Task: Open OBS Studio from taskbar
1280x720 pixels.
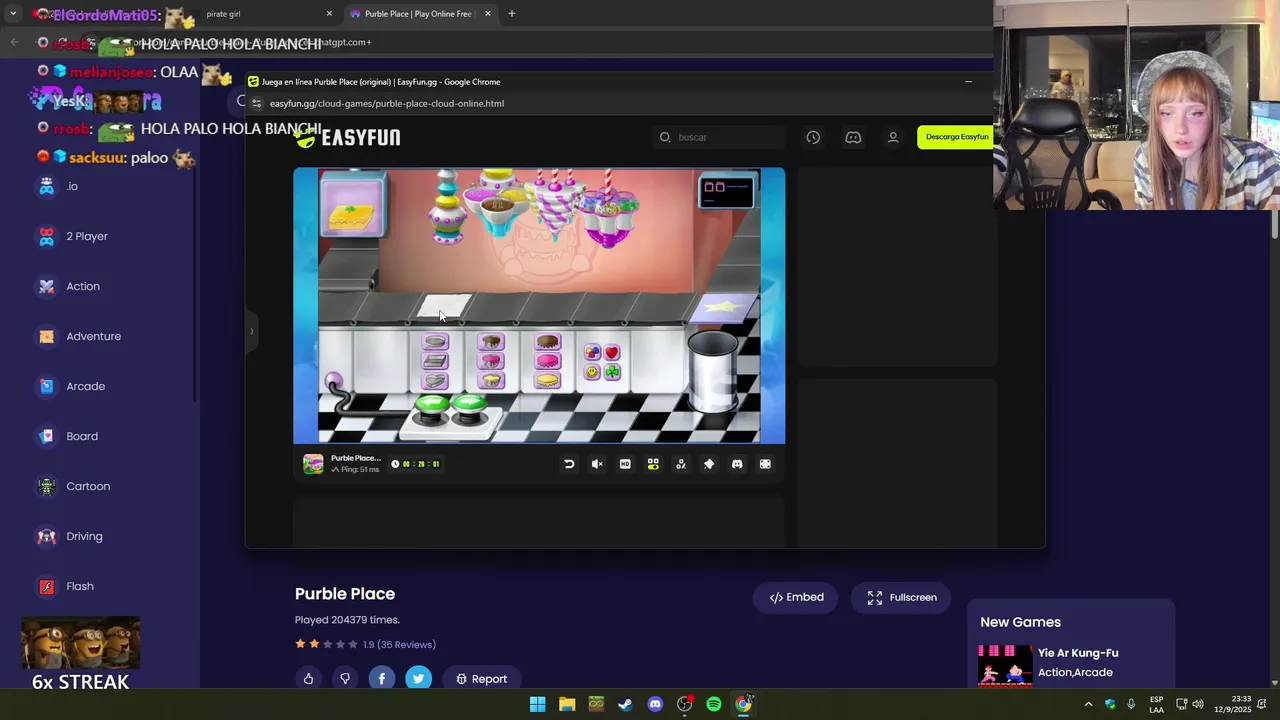Action: tap(684, 704)
